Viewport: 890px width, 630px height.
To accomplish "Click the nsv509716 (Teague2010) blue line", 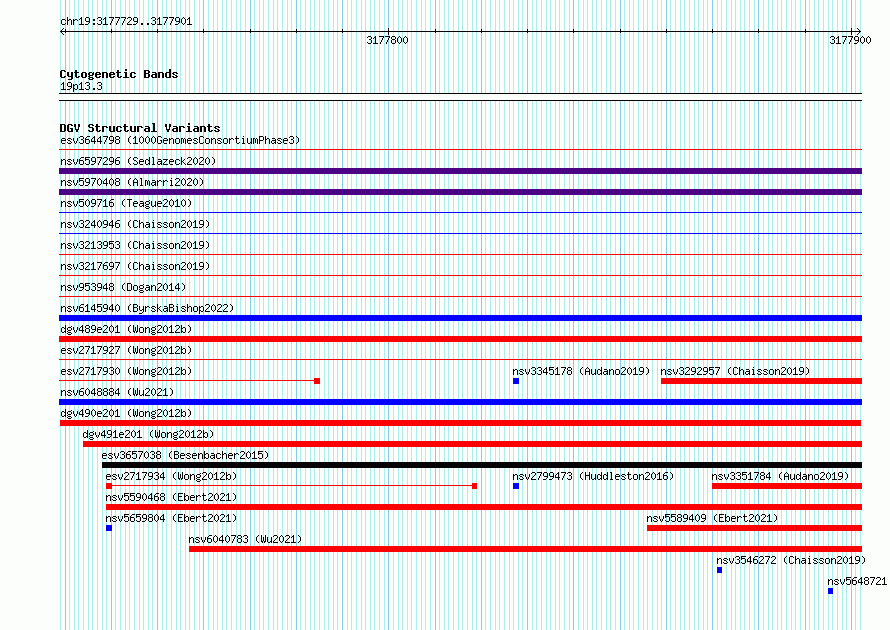I will [x=460, y=213].
